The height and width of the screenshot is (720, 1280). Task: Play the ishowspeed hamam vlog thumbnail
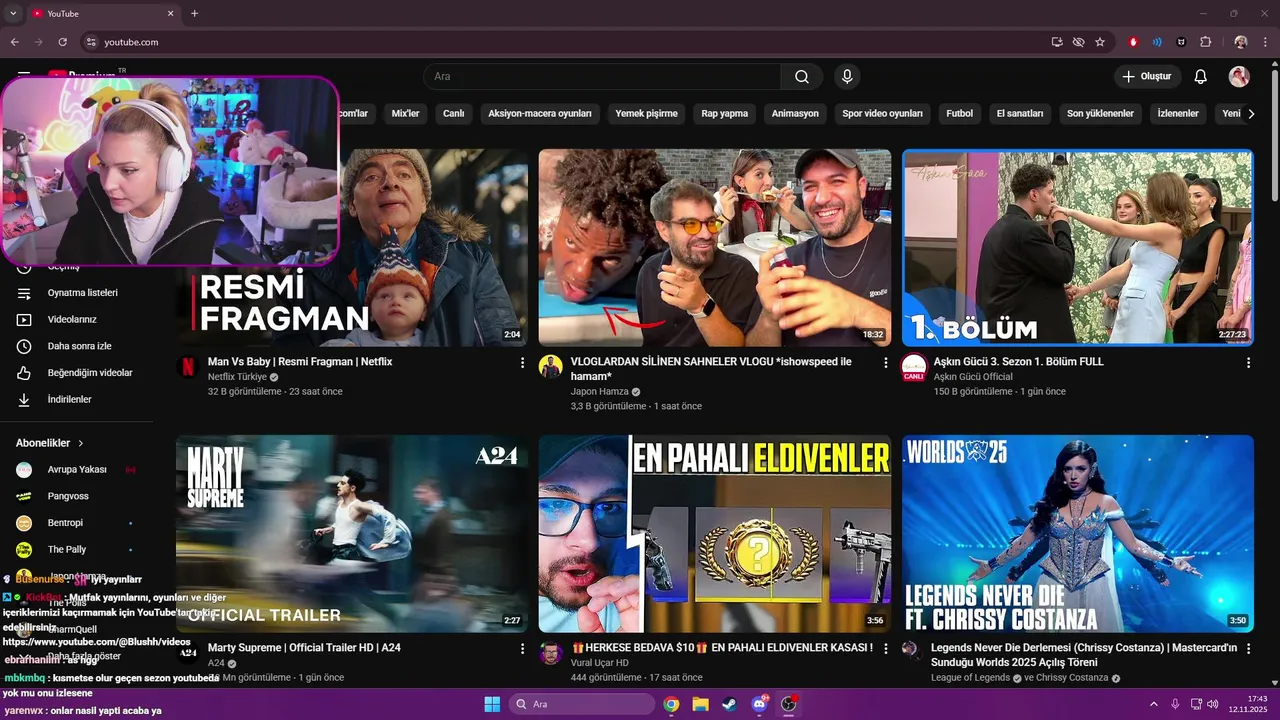click(x=715, y=248)
